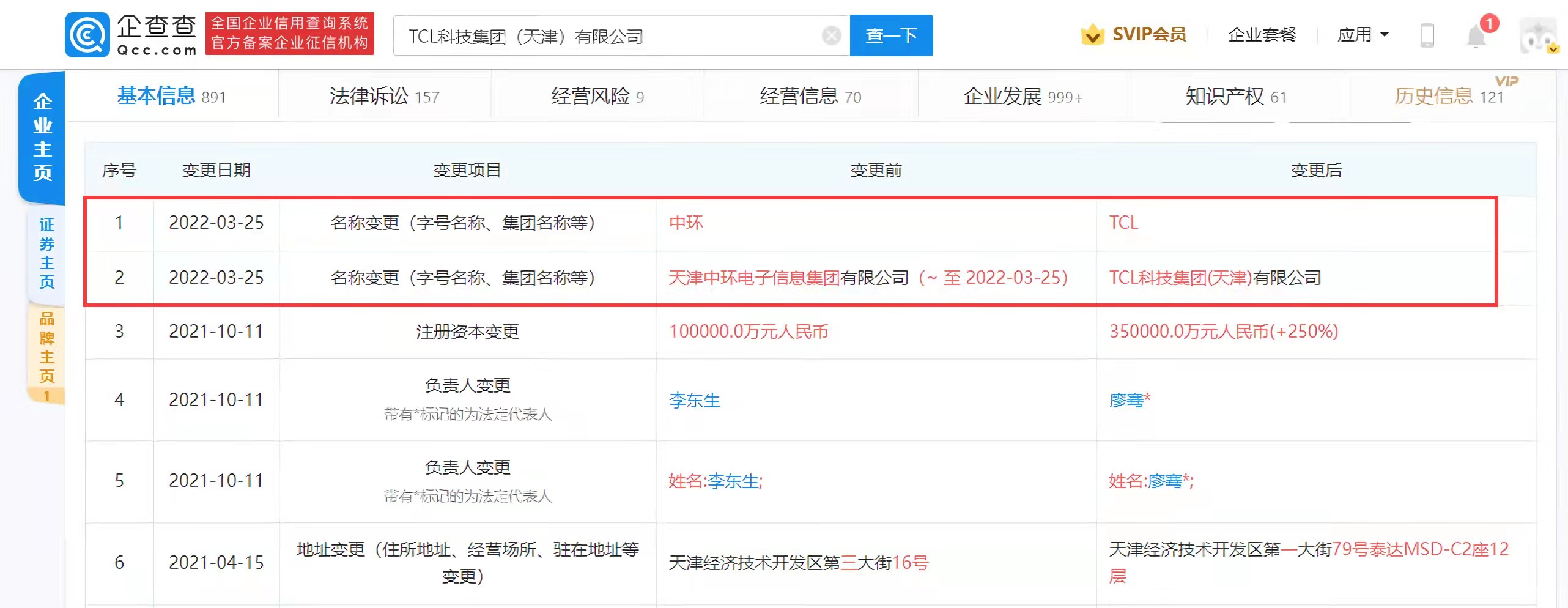Image resolution: width=1568 pixels, height=608 pixels.
Task: Open notifications bell icon
Action: (x=1476, y=35)
